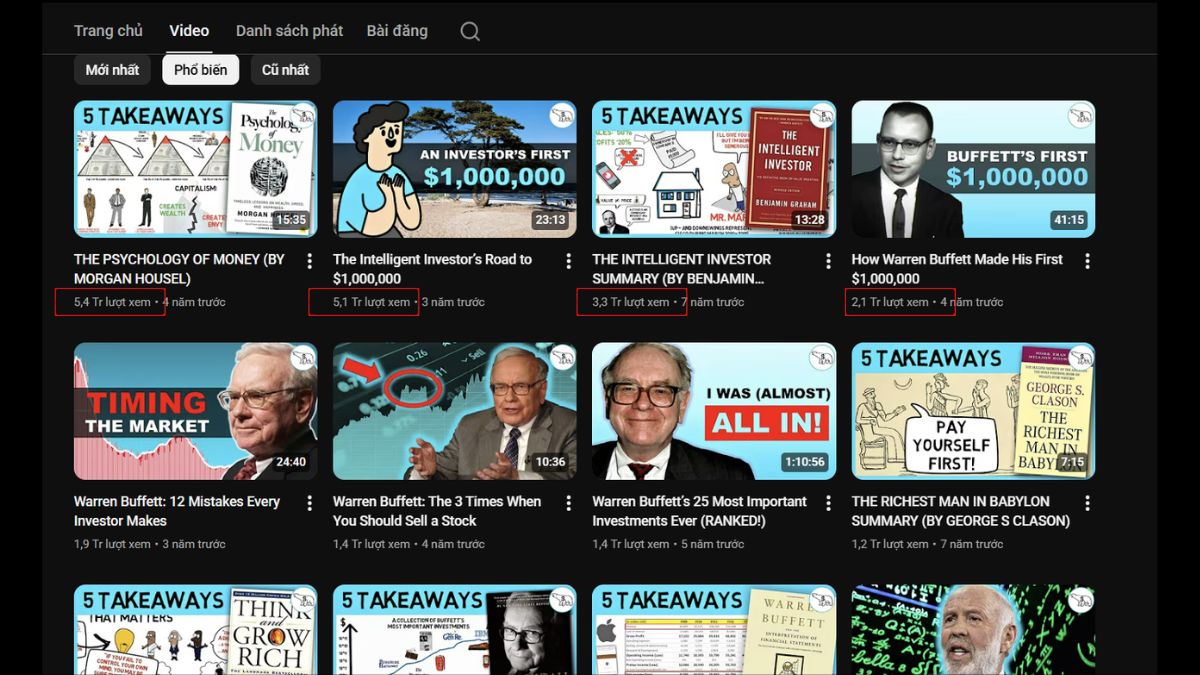The height and width of the screenshot is (675, 1200).
Task: Open the Danh sách phát tab
Action: click(288, 30)
